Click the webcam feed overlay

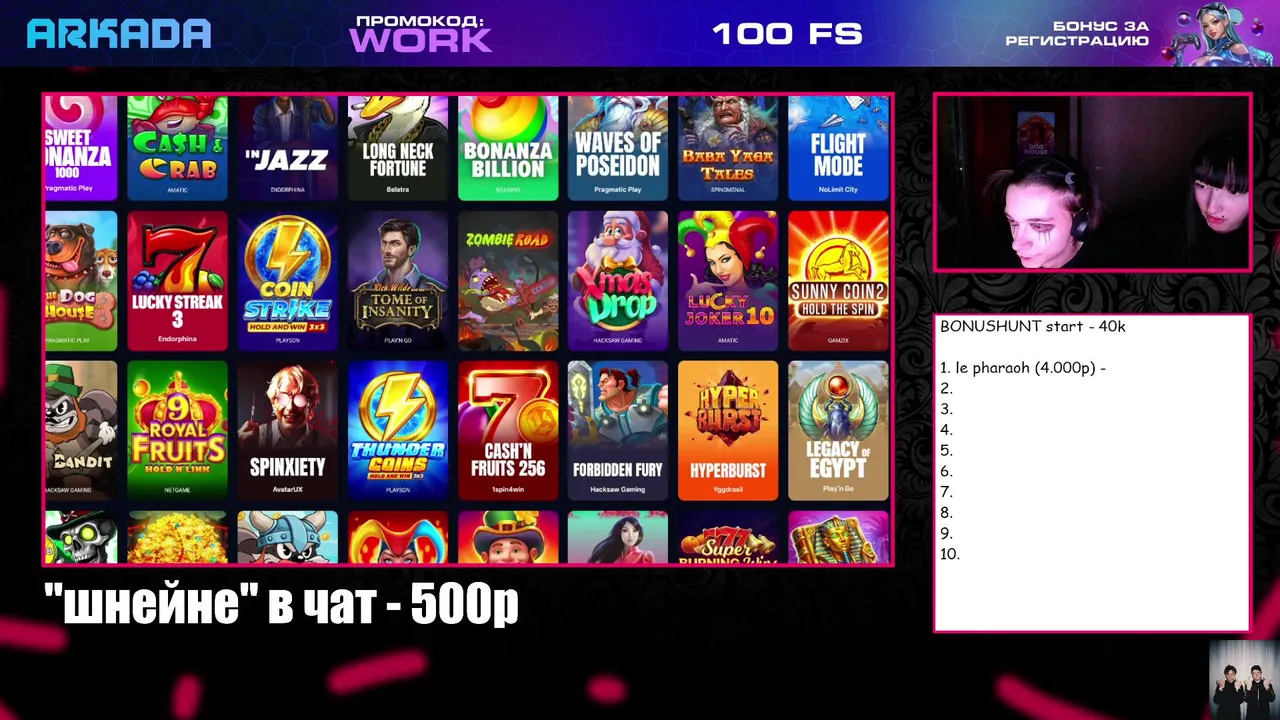tap(1092, 182)
